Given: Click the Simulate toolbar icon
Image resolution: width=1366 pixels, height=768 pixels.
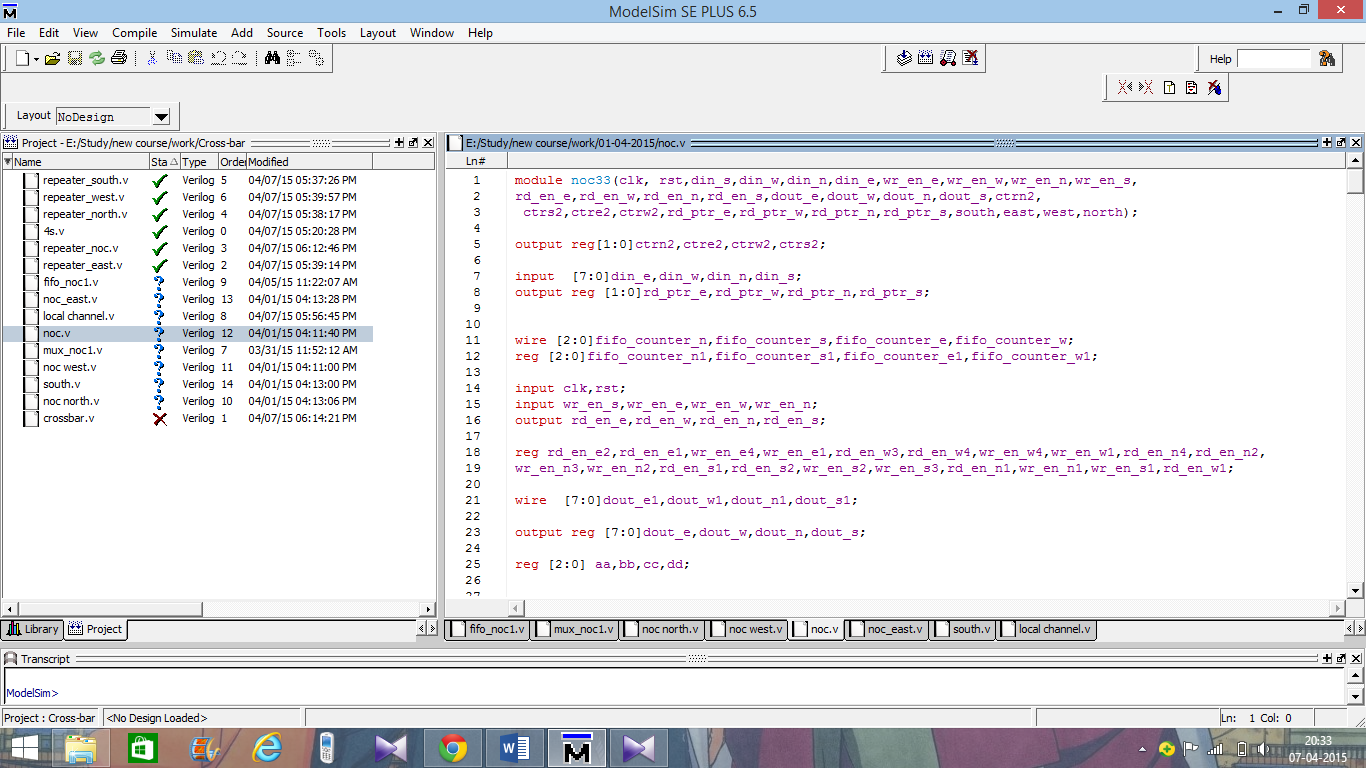Looking at the screenshot, I should [948, 59].
